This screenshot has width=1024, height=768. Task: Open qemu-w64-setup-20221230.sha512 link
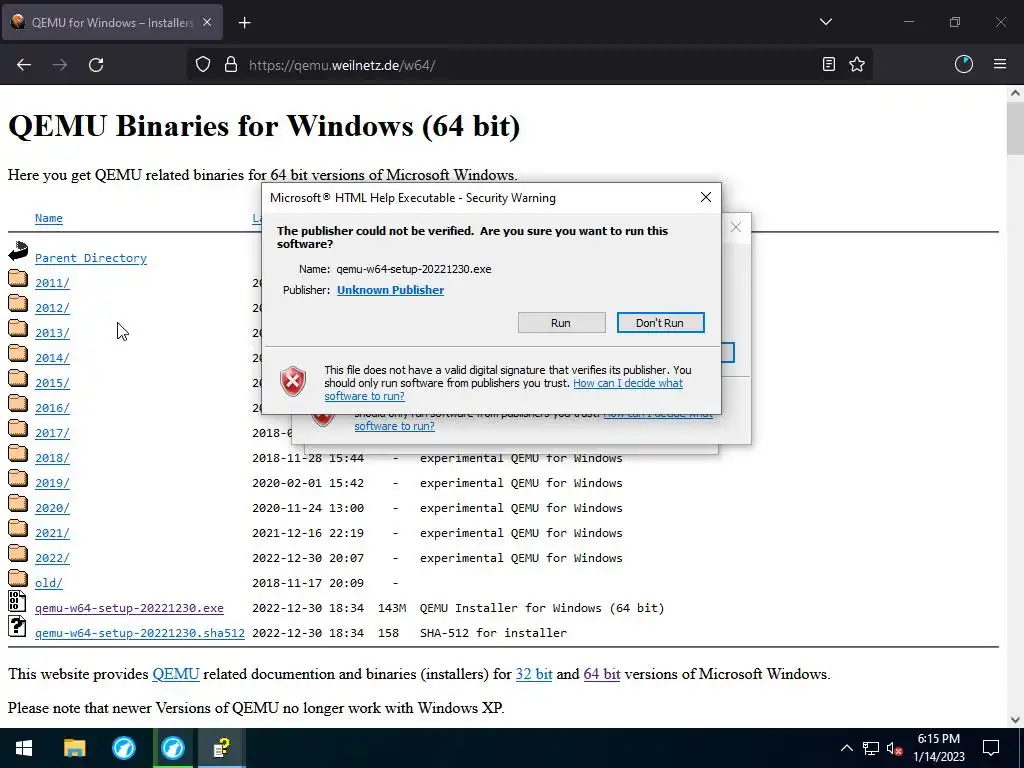140,633
